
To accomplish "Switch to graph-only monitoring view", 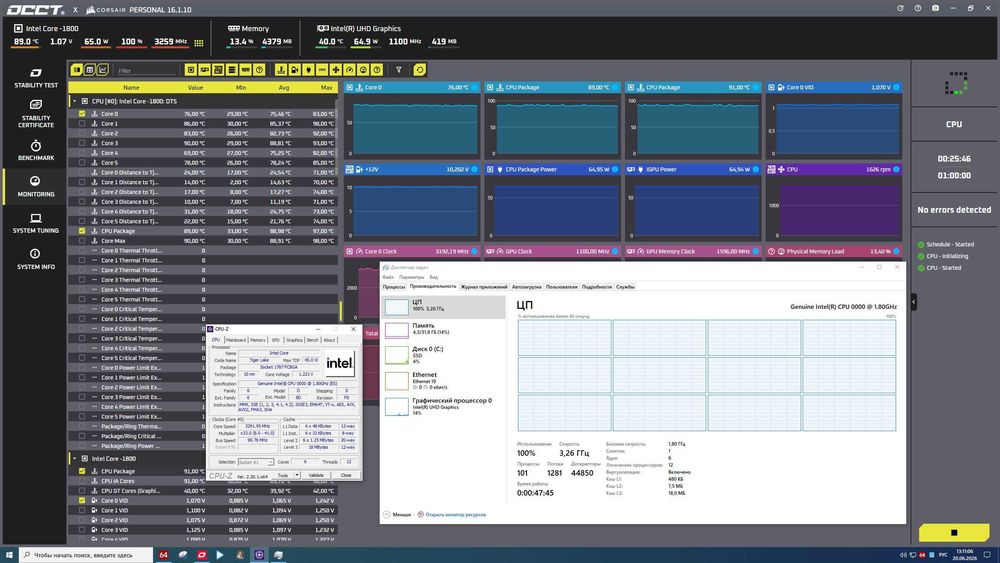I will (x=103, y=69).
